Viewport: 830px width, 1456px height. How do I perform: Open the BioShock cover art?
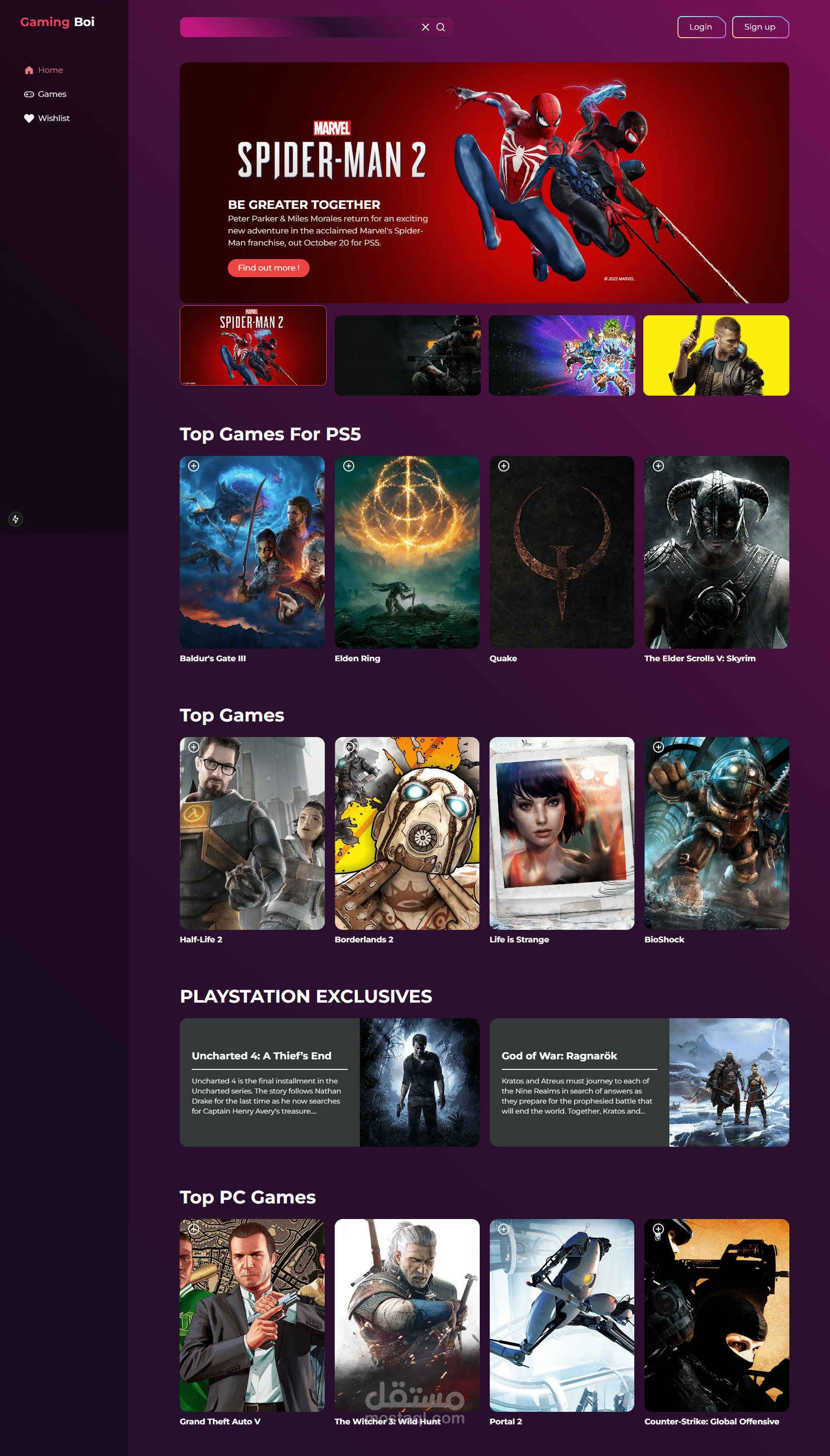(717, 833)
